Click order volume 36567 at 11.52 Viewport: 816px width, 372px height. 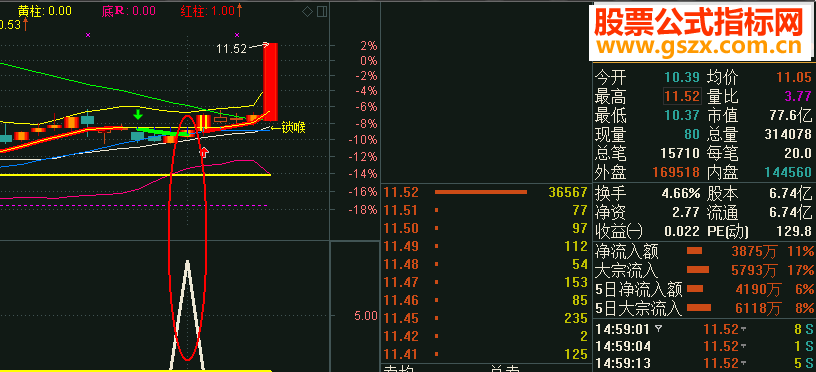click(x=568, y=193)
